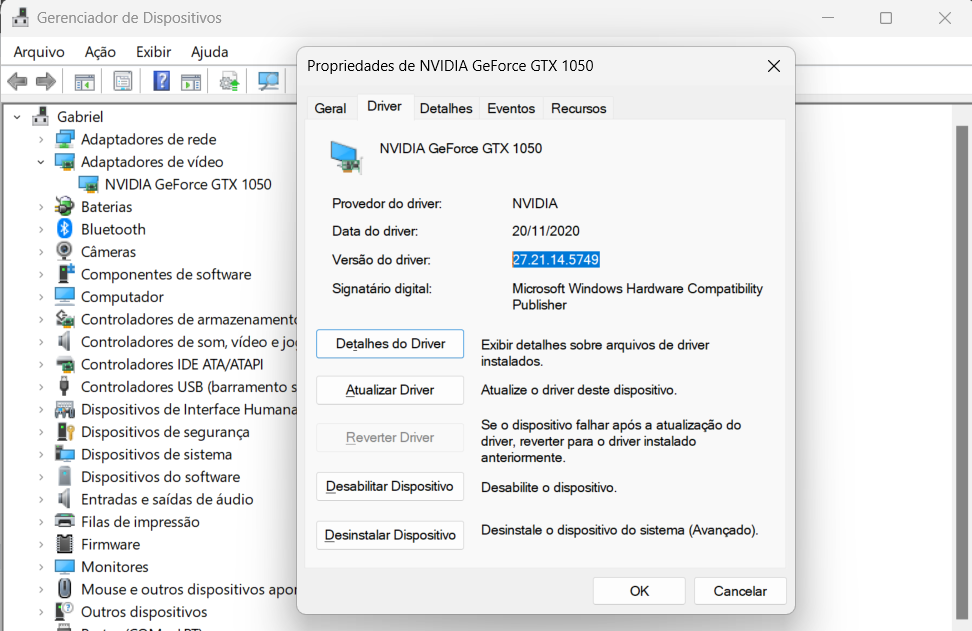Image resolution: width=972 pixels, height=631 pixels.
Task: Click the Computador monitor icon
Action: pos(64,297)
